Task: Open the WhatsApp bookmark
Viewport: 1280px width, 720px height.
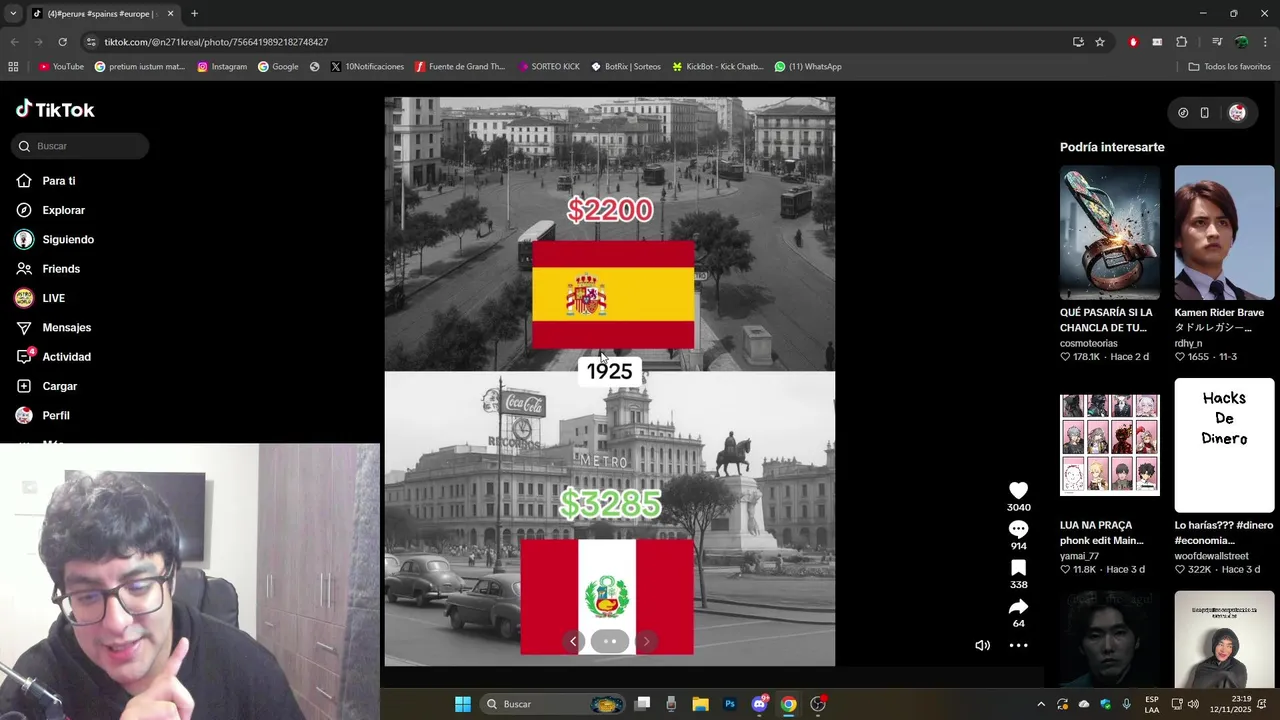Action: click(808, 67)
